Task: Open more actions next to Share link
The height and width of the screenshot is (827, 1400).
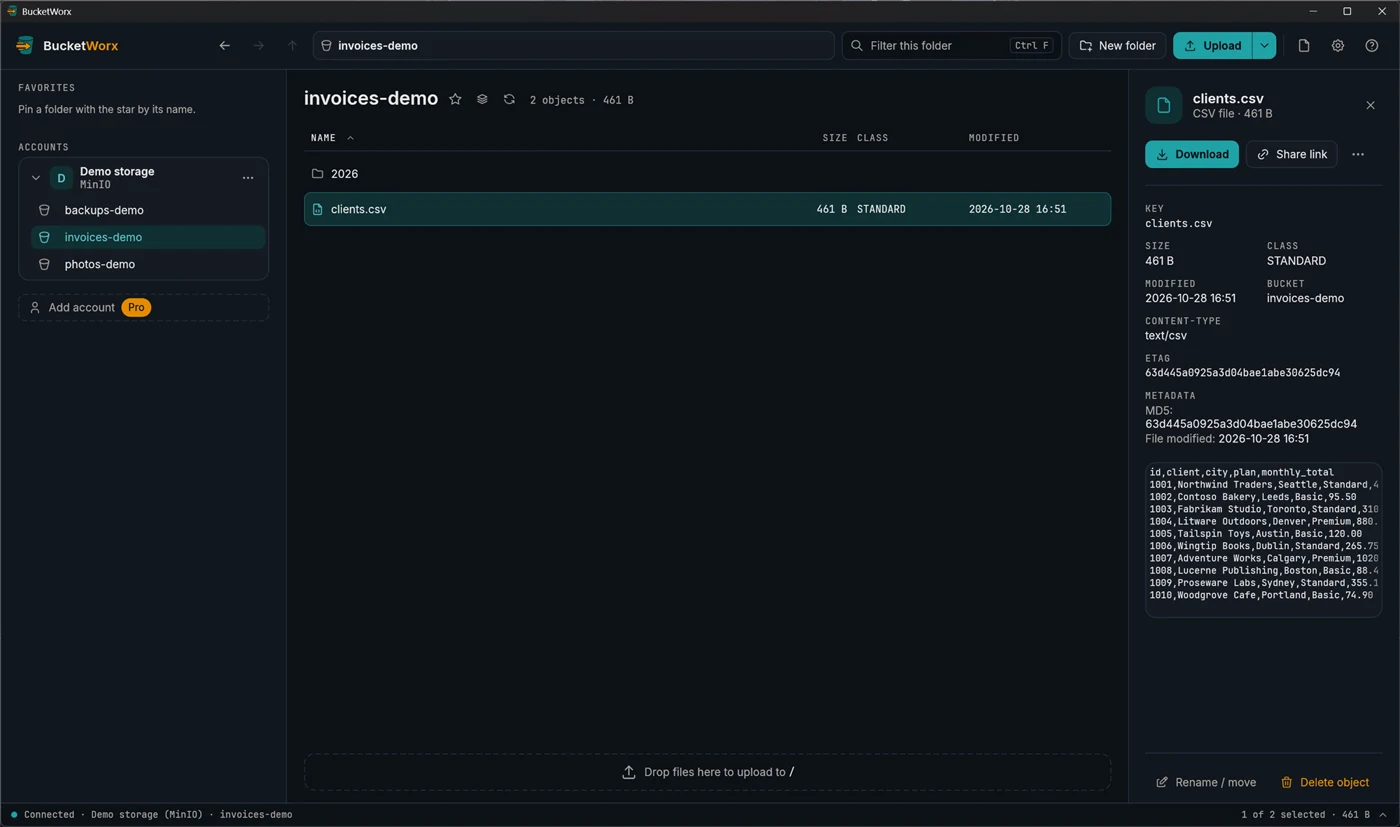Action: pos(1358,154)
